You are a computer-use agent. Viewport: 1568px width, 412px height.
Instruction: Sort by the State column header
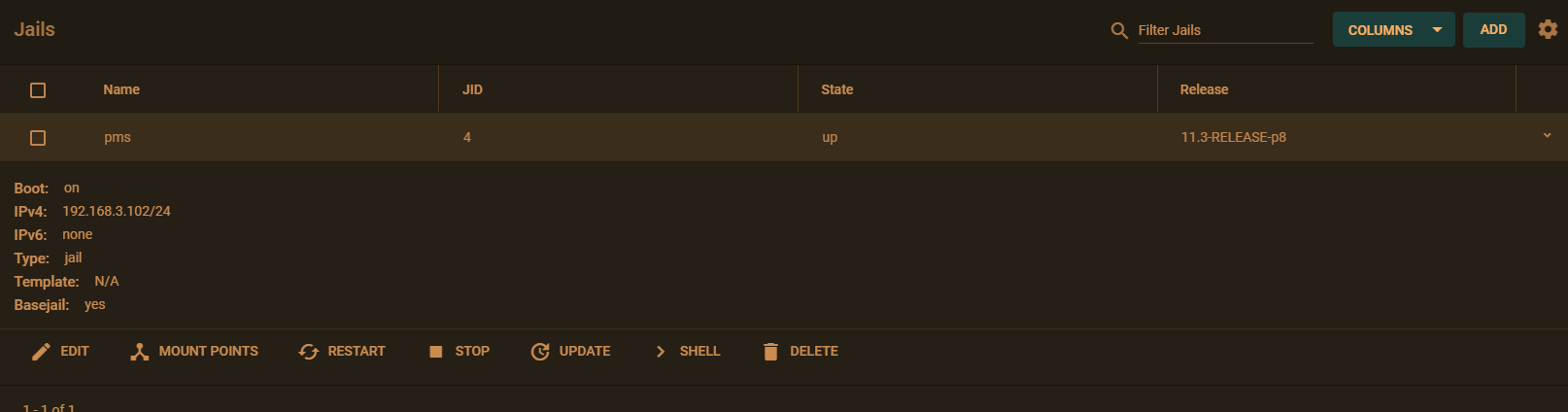836,89
